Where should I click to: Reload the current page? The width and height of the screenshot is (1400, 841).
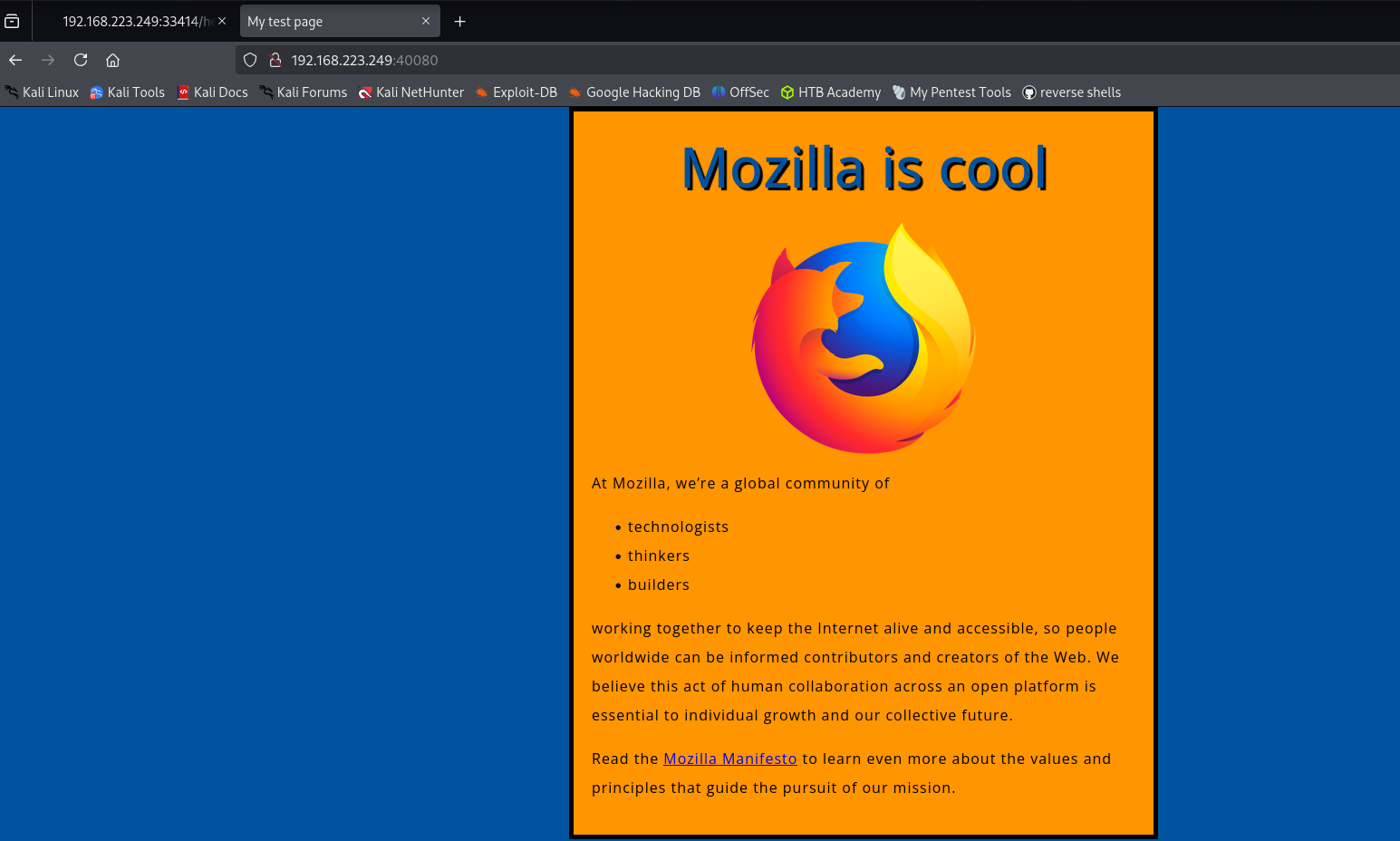click(x=81, y=60)
